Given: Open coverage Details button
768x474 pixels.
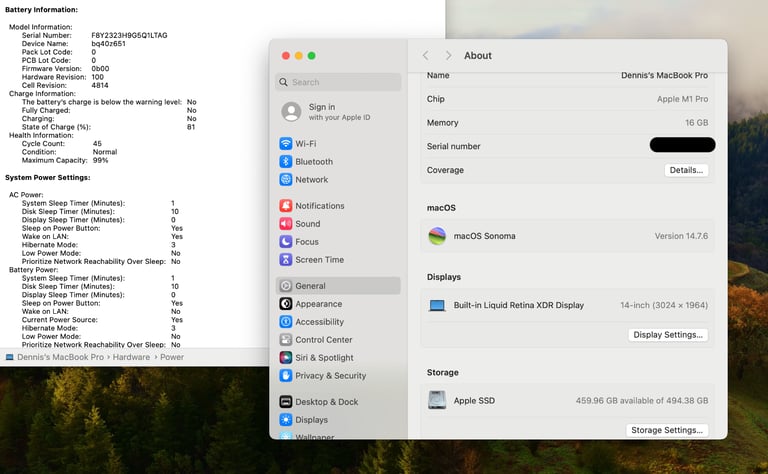Looking at the screenshot, I should pyautogui.click(x=686, y=170).
